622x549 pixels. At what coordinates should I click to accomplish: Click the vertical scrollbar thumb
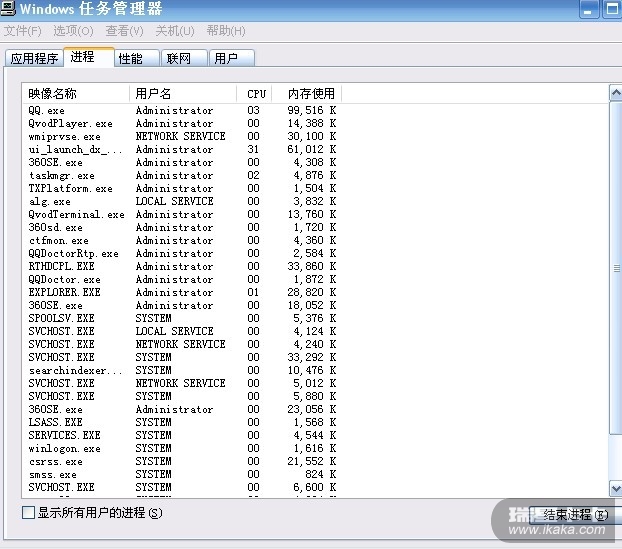pyautogui.click(x=616, y=268)
